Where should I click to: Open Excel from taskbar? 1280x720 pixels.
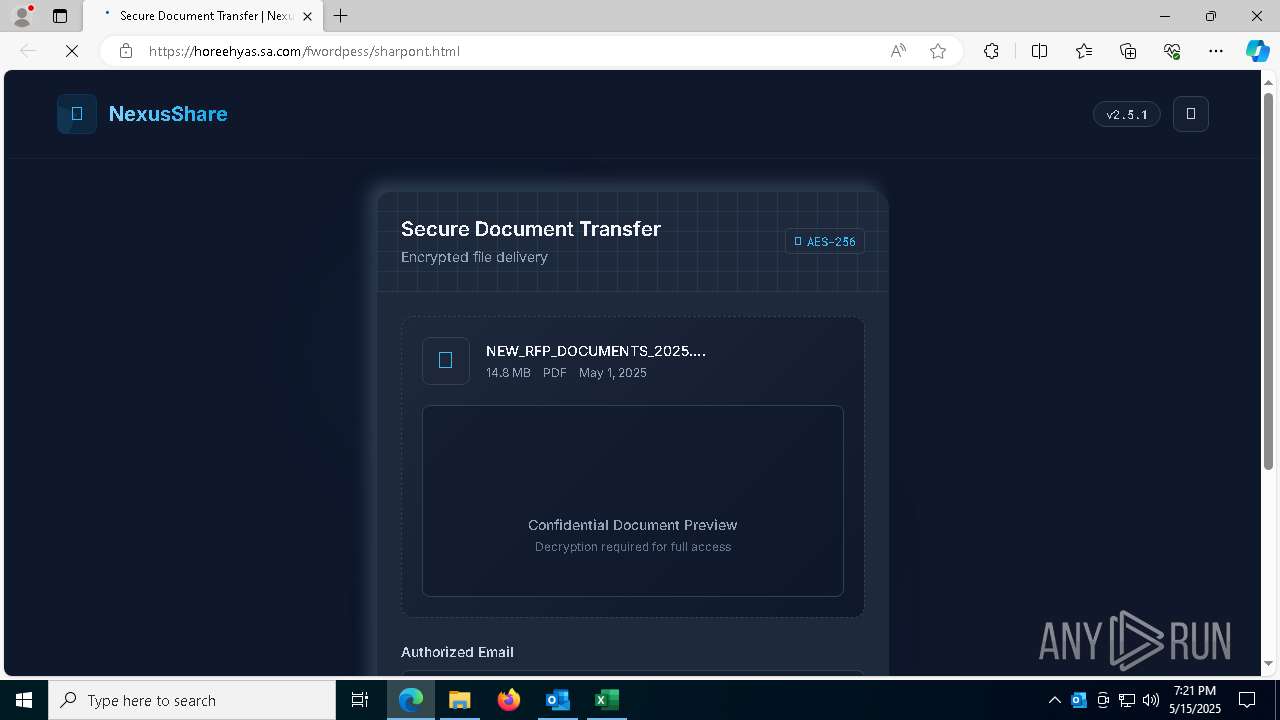click(x=606, y=700)
